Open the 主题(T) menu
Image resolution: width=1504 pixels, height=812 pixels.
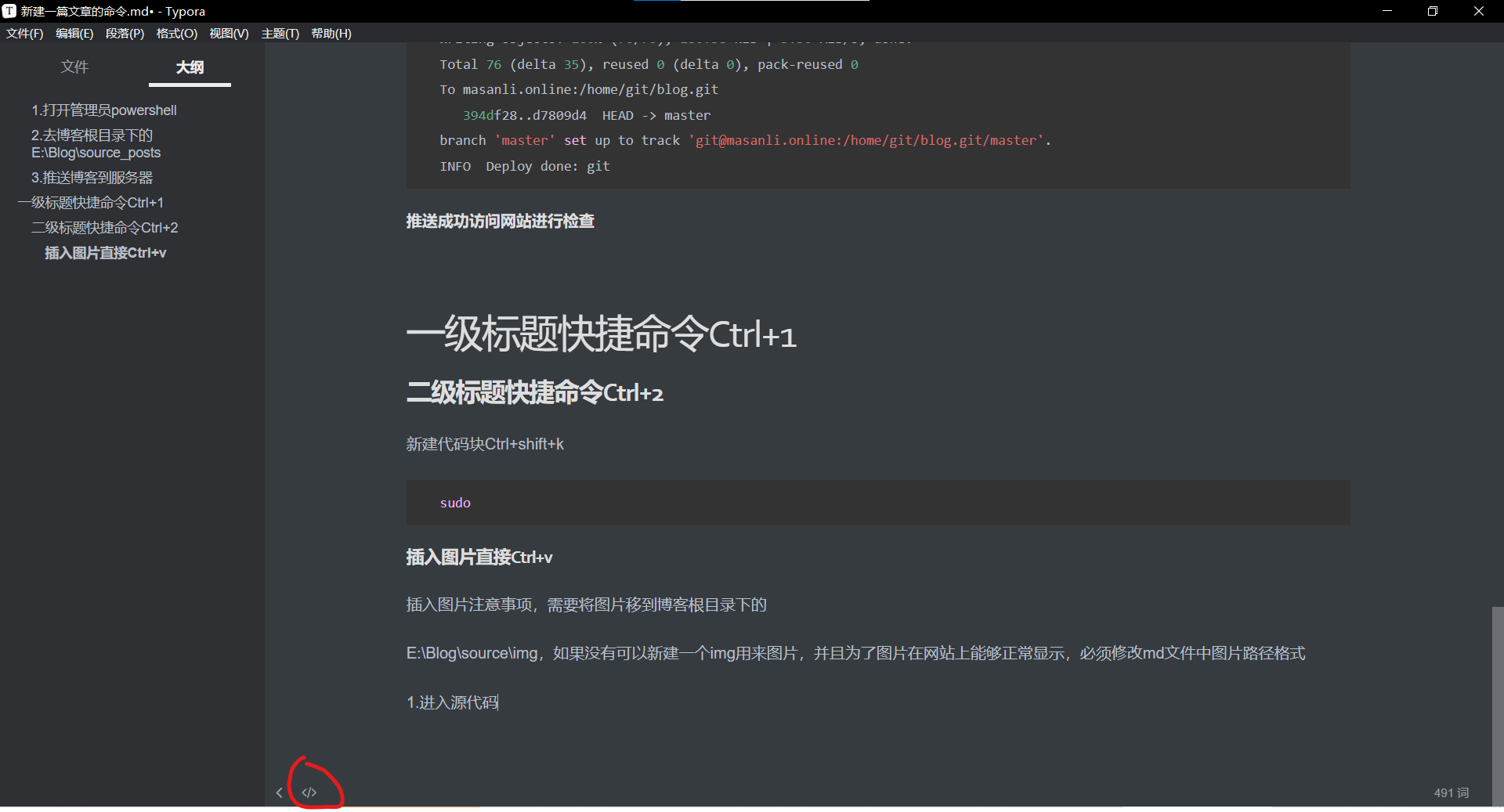(280, 34)
